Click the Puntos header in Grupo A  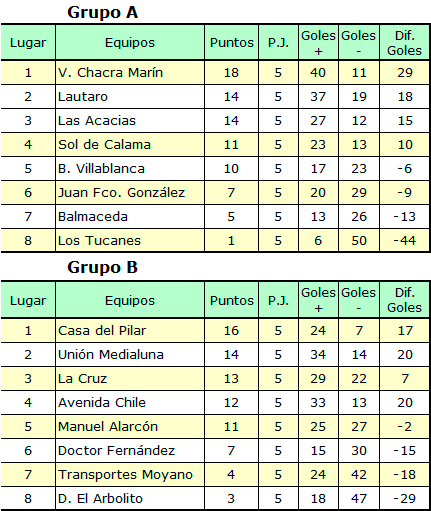click(x=232, y=43)
